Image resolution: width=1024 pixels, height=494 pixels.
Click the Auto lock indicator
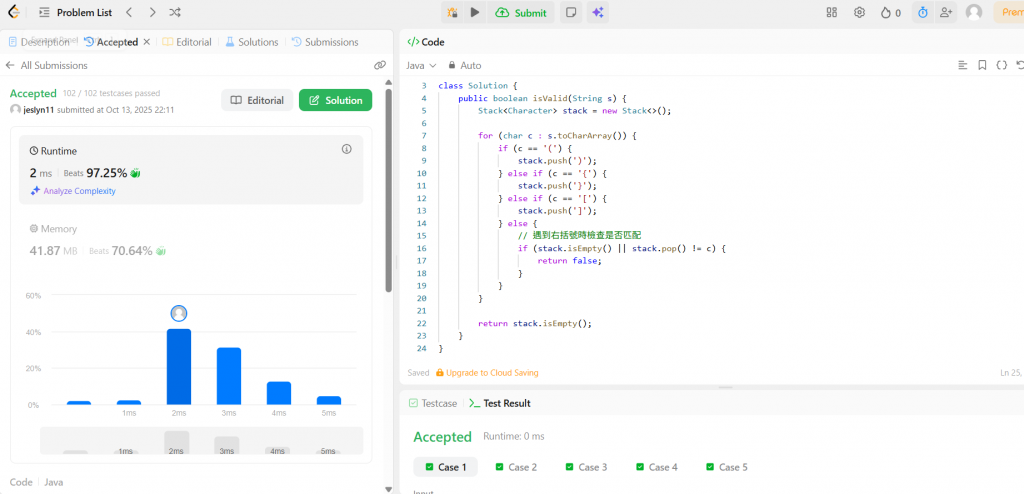[464, 65]
